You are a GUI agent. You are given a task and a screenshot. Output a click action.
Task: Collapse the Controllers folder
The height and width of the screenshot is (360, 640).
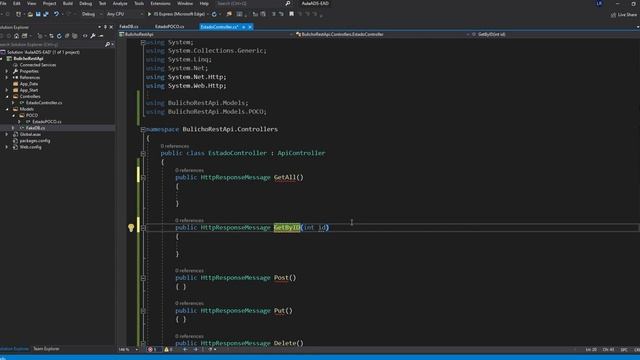(7, 96)
